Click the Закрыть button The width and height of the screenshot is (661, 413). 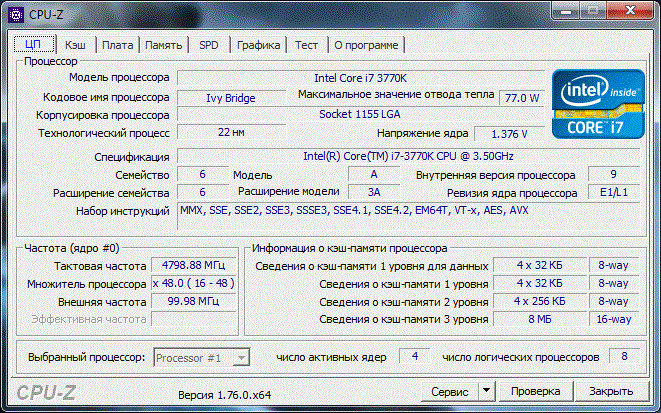tap(611, 391)
